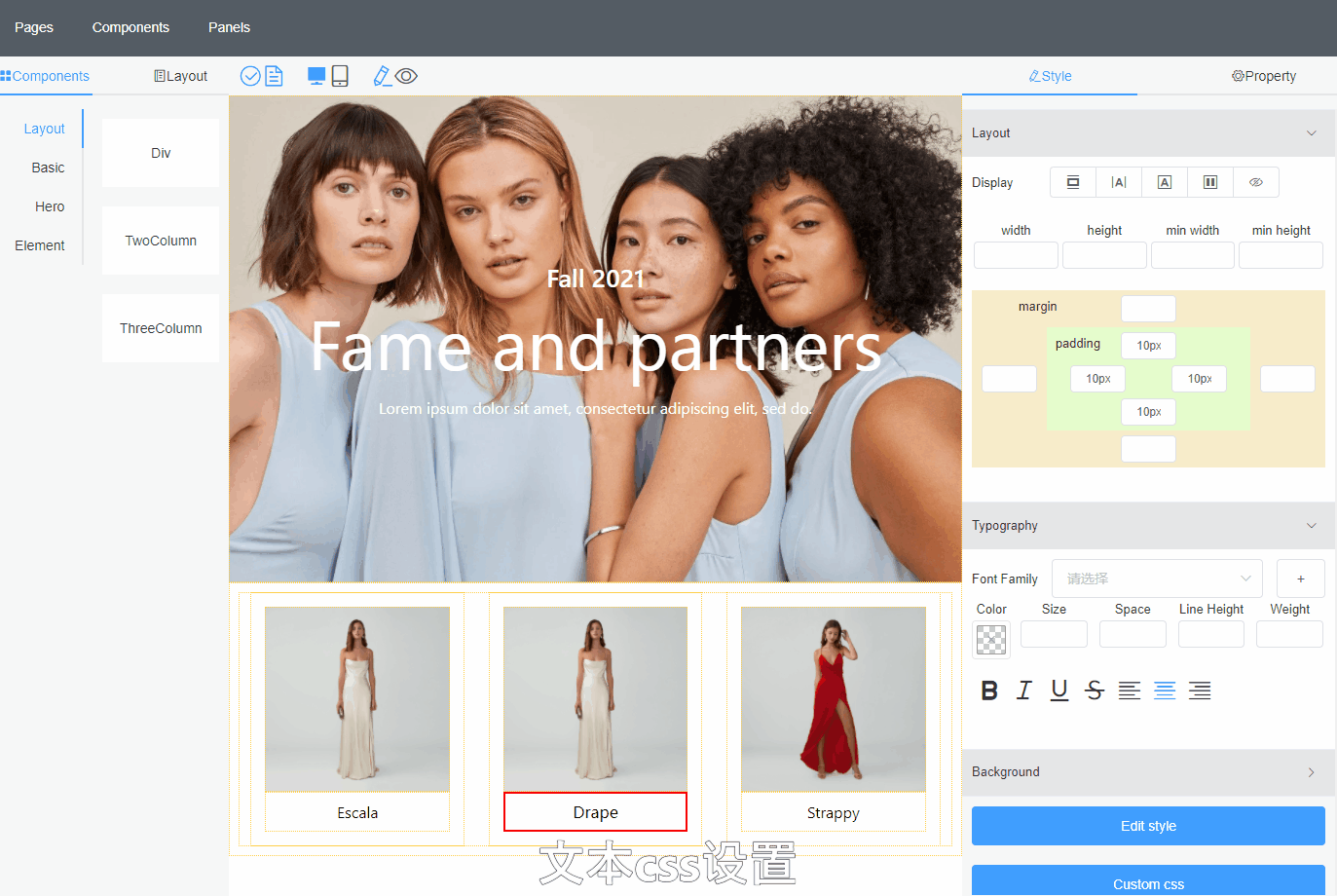The width and height of the screenshot is (1337, 896).
Task: Click the font Size input
Action: tap(1054, 634)
